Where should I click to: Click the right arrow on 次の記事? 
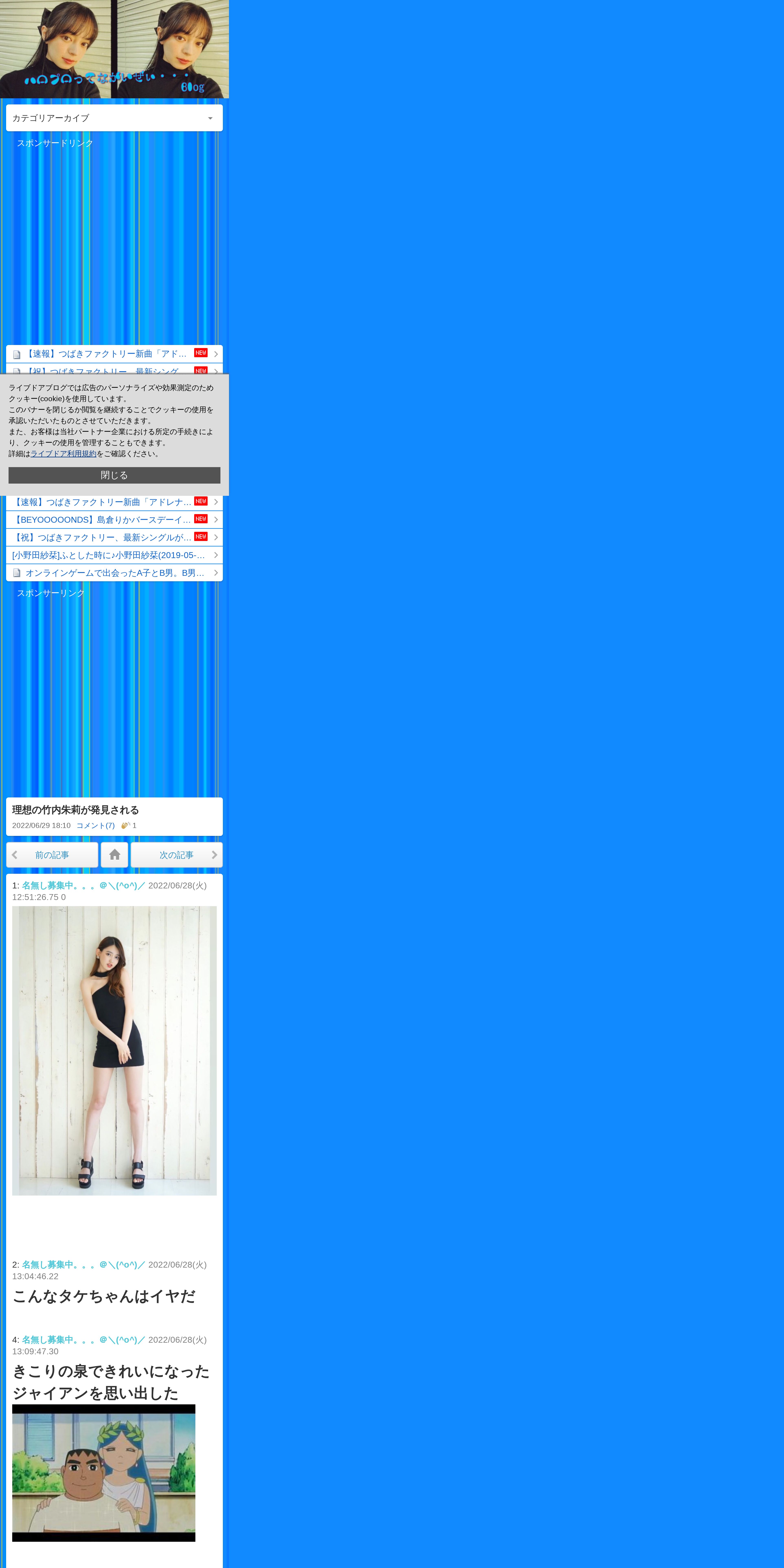point(214,855)
